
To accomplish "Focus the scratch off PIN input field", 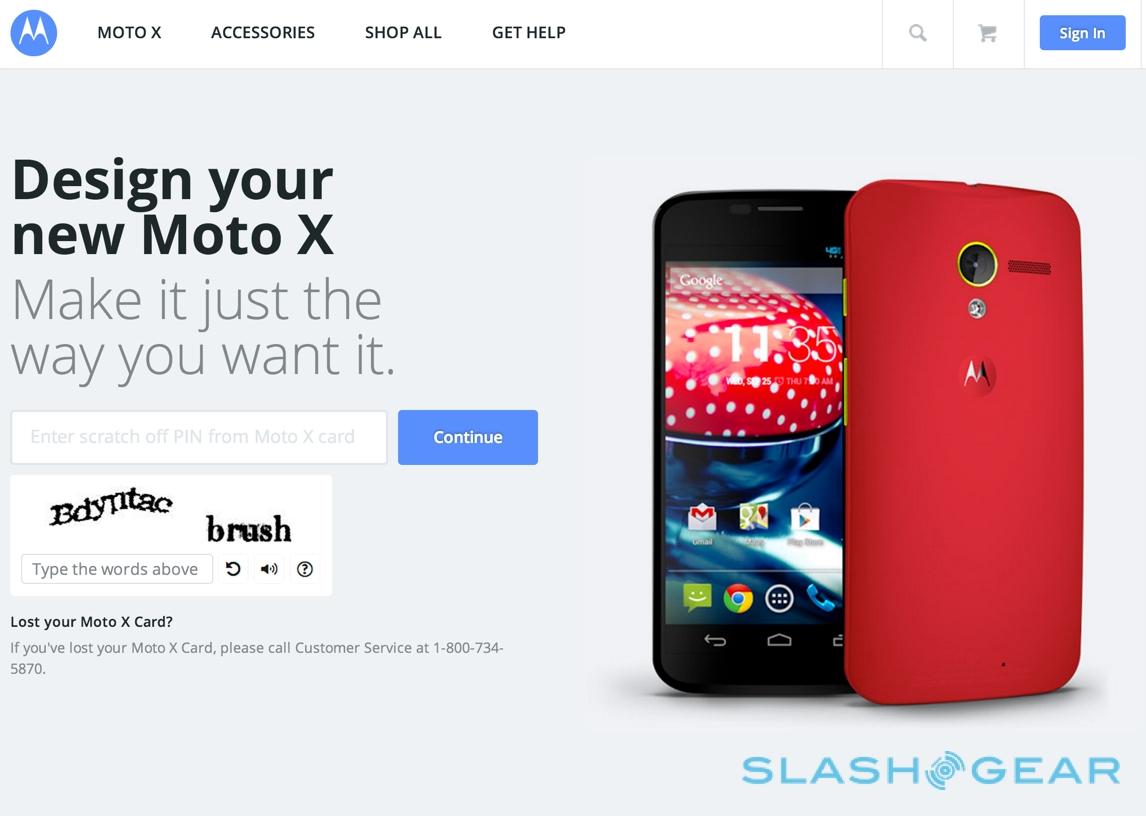I will (199, 437).
